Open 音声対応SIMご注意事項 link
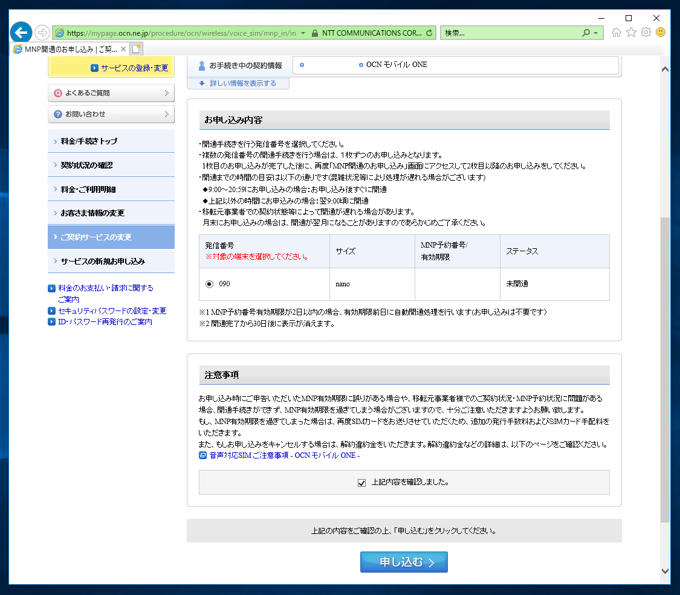The image size is (680, 595). click(x=284, y=455)
